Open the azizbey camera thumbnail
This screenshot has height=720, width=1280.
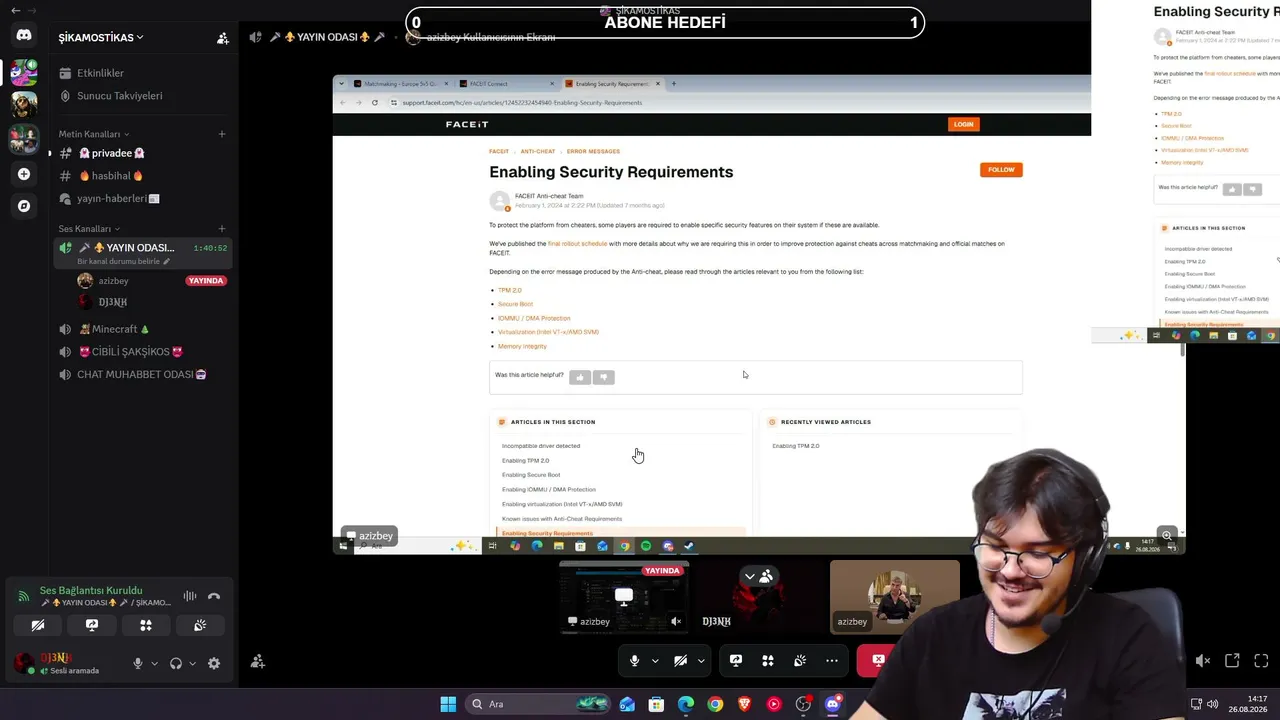tap(894, 597)
